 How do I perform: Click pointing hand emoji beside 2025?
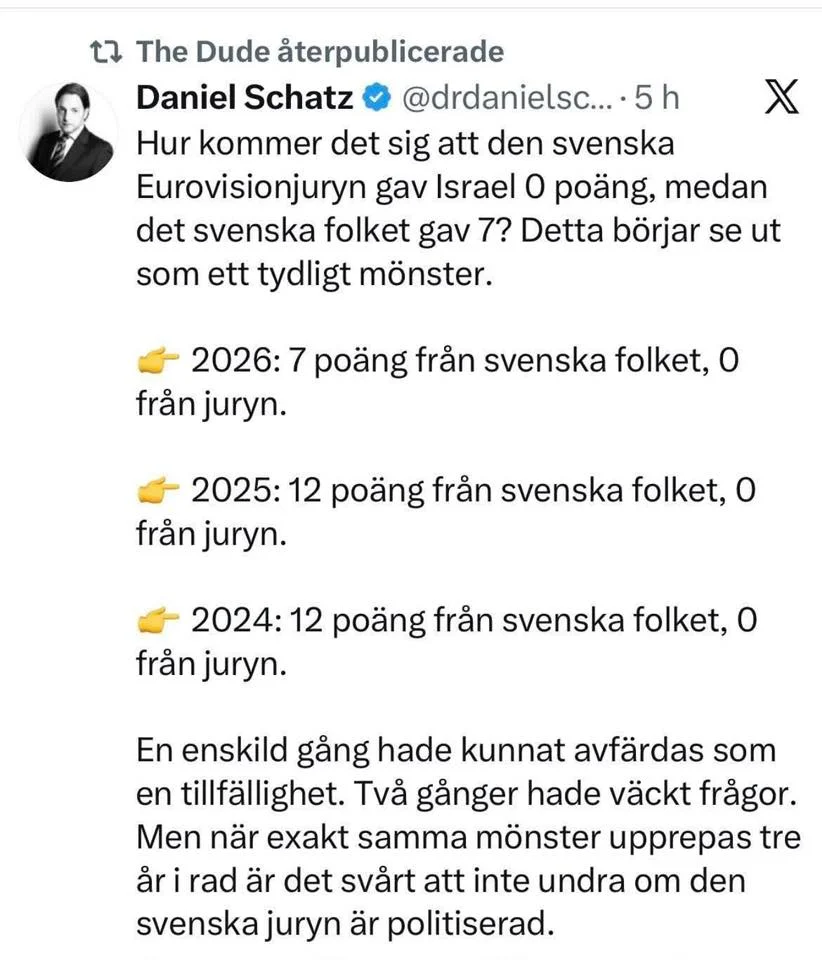click(x=158, y=492)
